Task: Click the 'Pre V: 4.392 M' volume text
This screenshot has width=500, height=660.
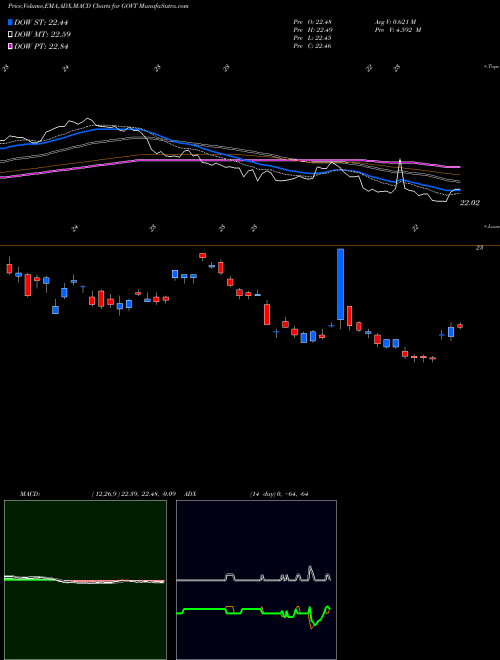Action: [400, 30]
